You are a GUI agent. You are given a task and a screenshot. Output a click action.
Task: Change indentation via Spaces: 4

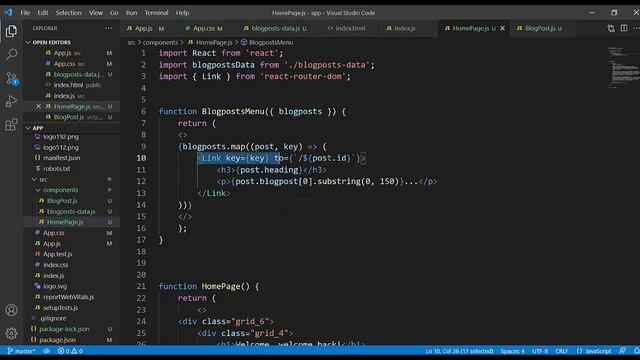tap(513, 351)
